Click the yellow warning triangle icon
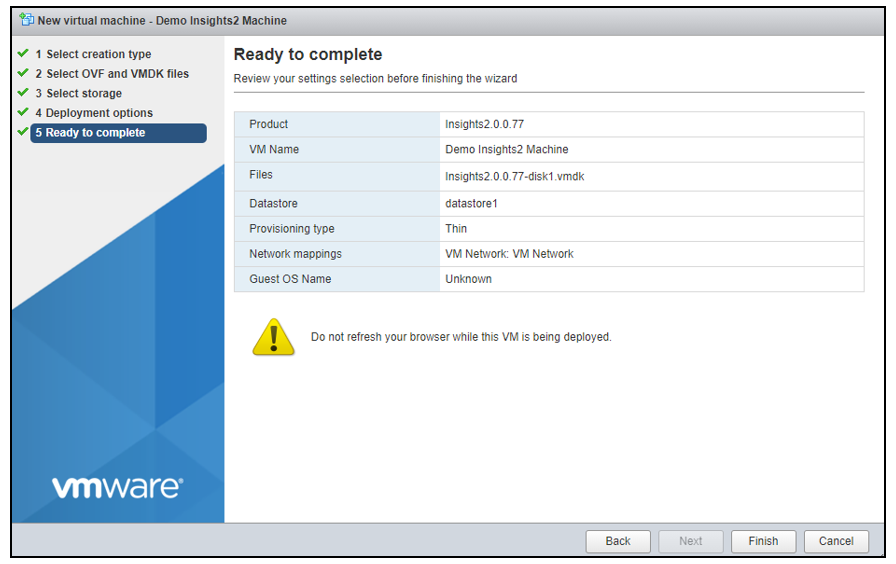Image resolution: width=896 pixels, height=564 pixels. click(x=274, y=337)
